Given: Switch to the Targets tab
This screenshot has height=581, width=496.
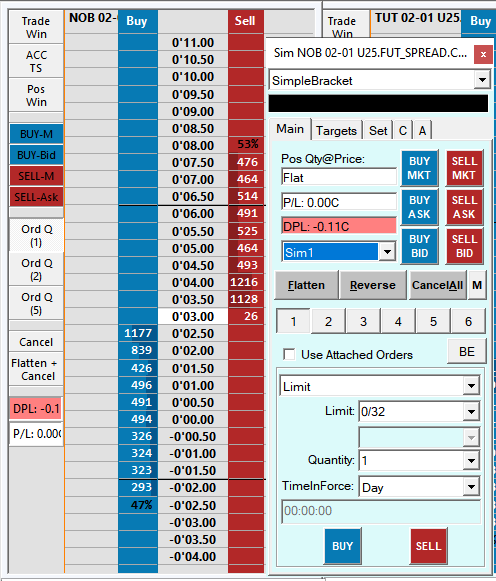Looking at the screenshot, I should pos(336,131).
